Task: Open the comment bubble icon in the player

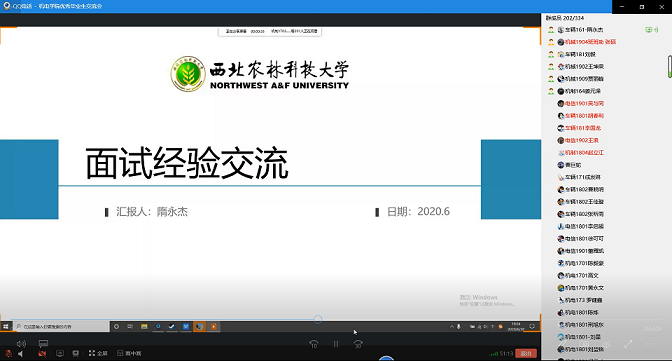Action: pos(43,343)
